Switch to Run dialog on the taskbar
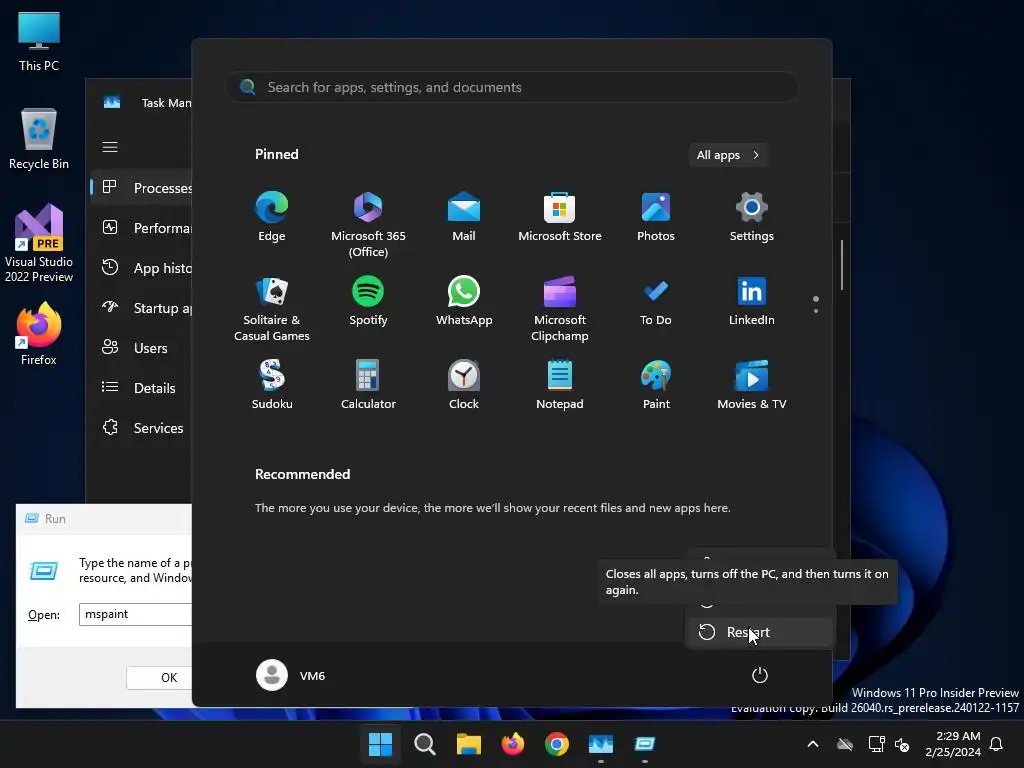This screenshot has height=768, width=1024. [x=645, y=744]
